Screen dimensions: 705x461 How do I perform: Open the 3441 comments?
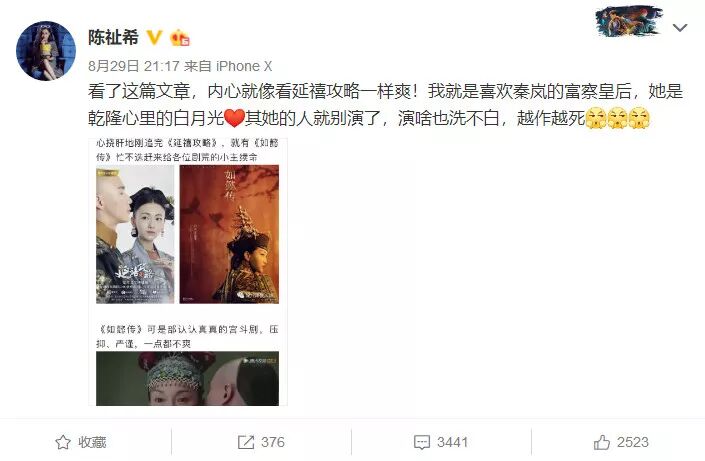click(x=452, y=442)
